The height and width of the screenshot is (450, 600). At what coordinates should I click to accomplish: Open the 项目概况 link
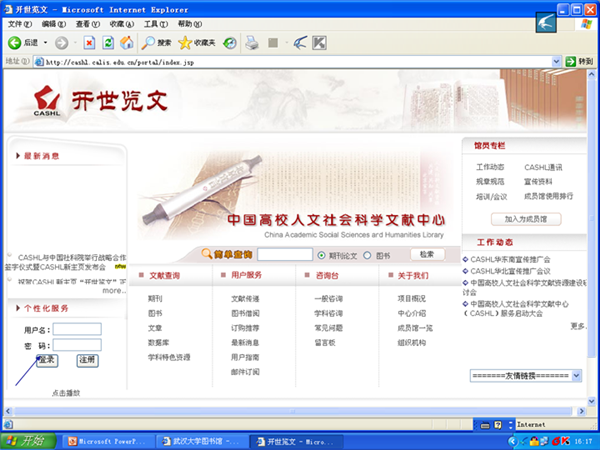click(x=412, y=299)
